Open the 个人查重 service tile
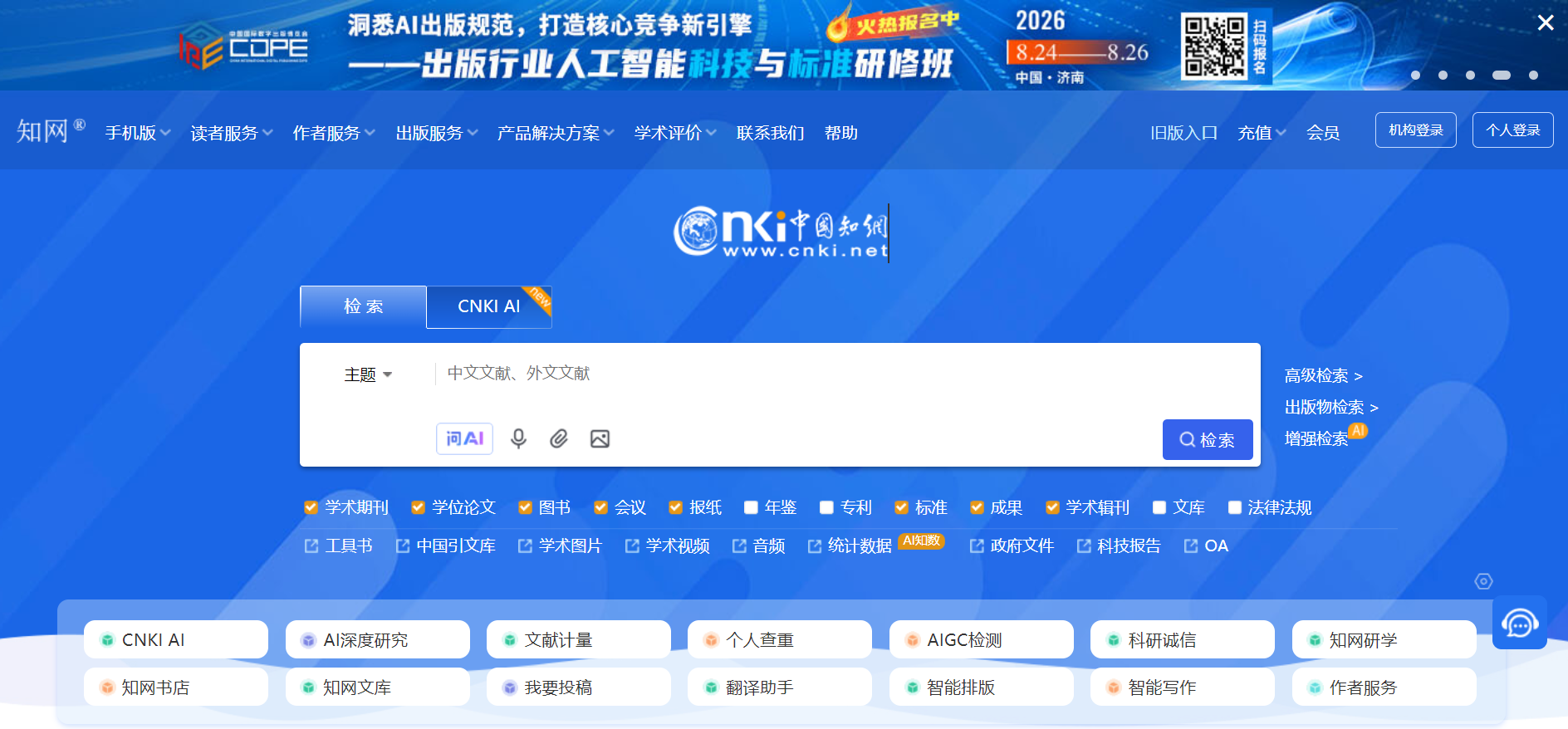The image size is (1568, 729). click(780, 639)
